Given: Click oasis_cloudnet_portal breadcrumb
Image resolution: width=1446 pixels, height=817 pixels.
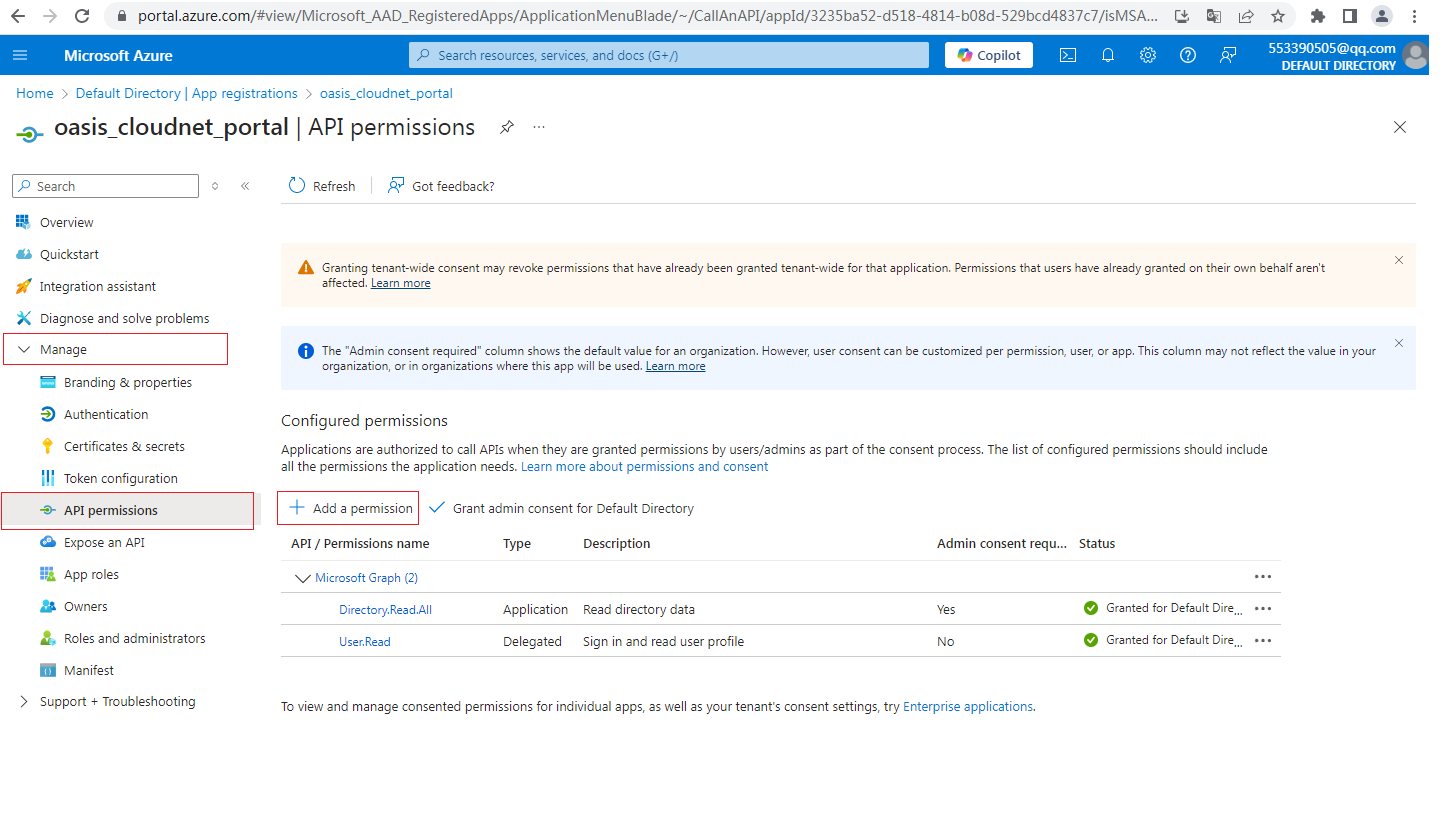Looking at the screenshot, I should pyautogui.click(x=386, y=93).
